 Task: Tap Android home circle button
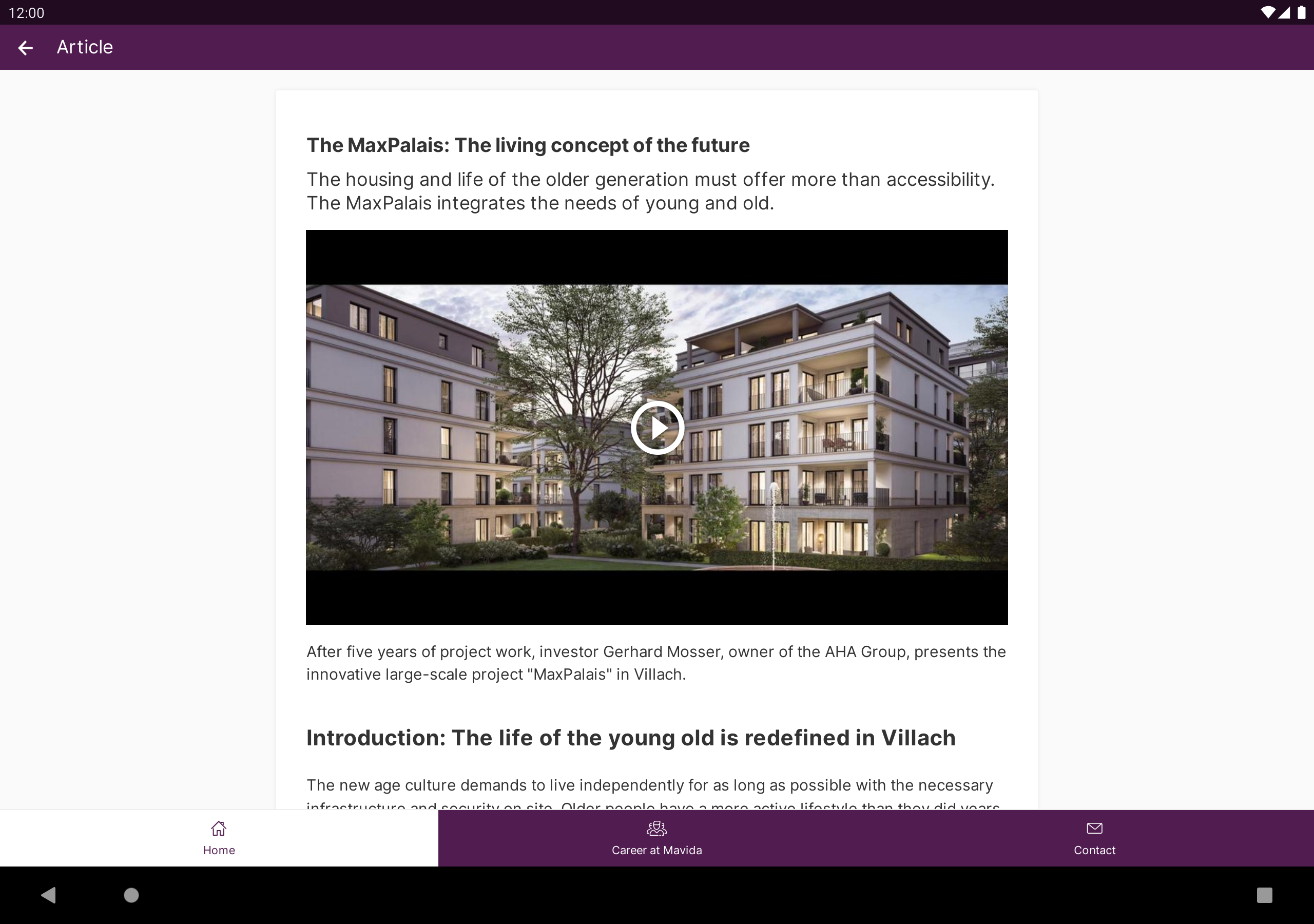click(131, 895)
